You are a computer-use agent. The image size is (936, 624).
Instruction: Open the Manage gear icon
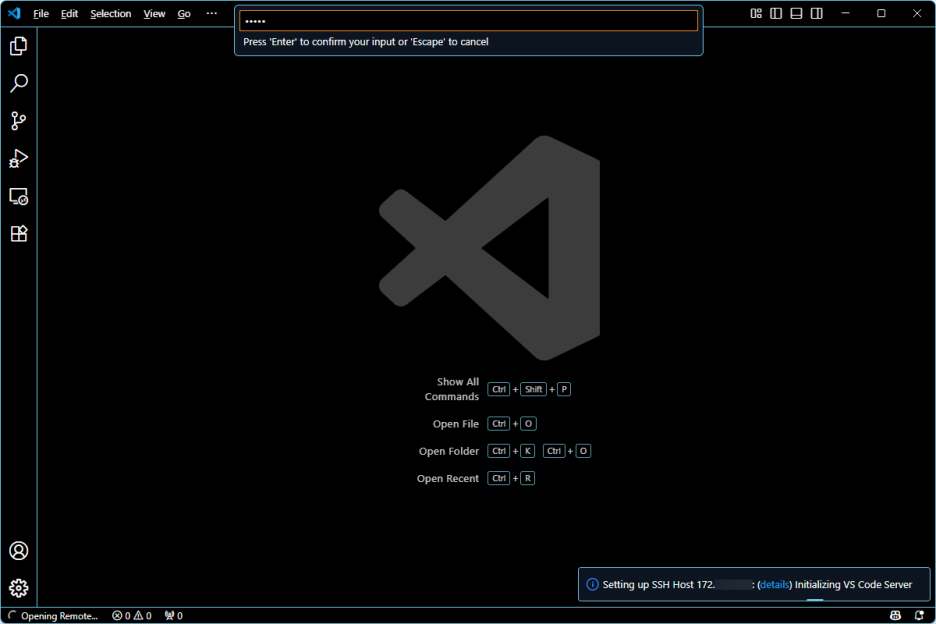tap(19, 588)
